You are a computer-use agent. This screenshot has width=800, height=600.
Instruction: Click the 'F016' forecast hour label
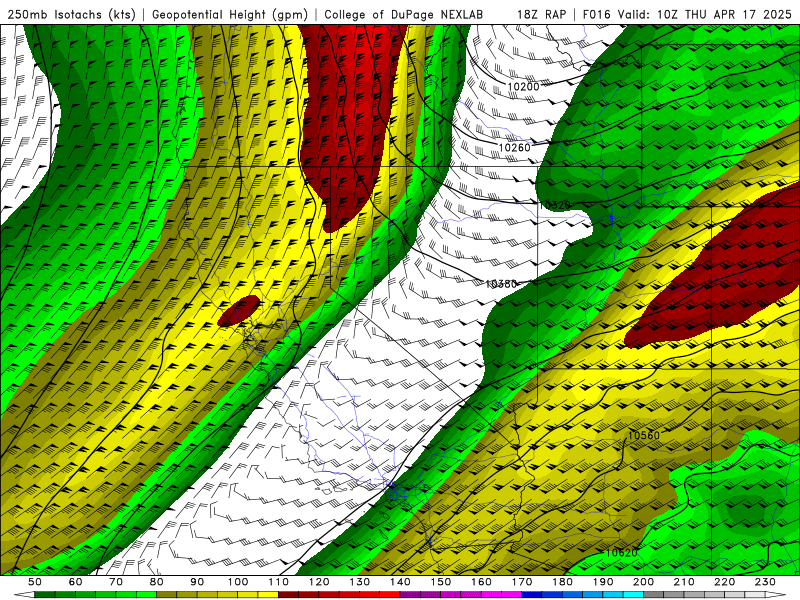(x=596, y=14)
